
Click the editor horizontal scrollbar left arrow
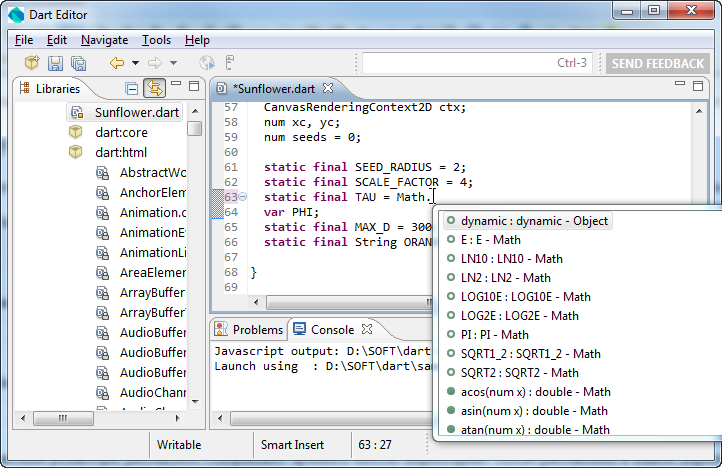click(x=256, y=302)
